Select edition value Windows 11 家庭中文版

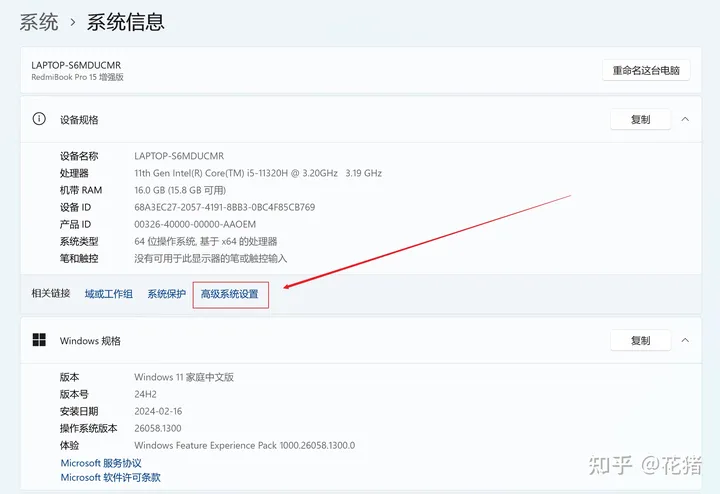(184, 377)
